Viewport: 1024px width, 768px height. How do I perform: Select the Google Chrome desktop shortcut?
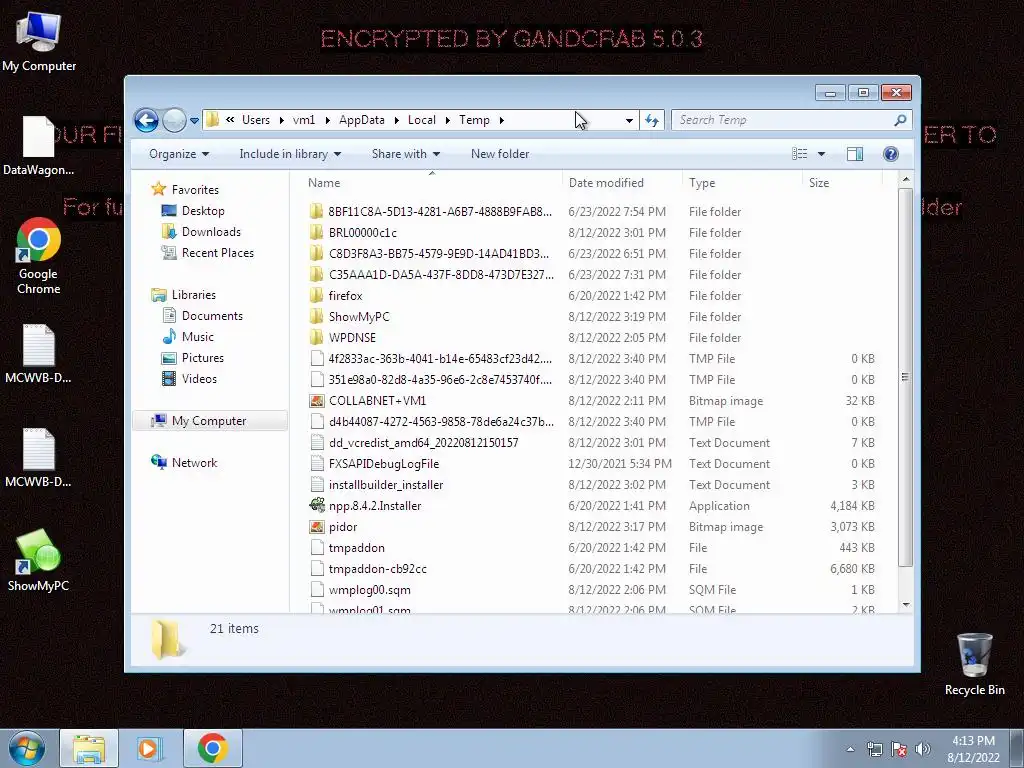(x=39, y=257)
